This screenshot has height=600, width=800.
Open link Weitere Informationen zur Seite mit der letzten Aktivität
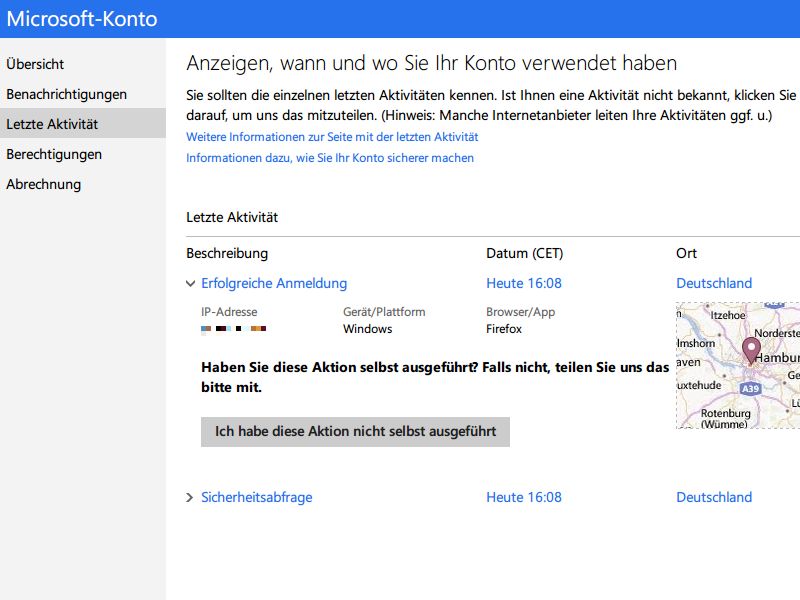tap(332, 137)
